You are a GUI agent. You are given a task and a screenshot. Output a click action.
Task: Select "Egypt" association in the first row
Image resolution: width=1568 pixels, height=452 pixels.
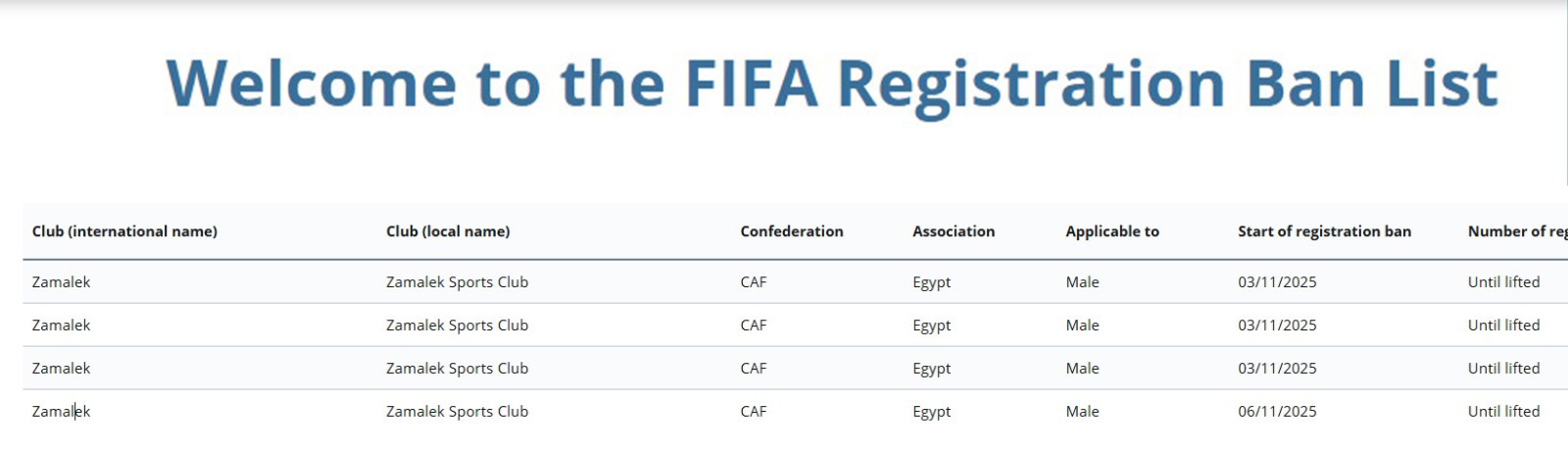pos(931,282)
